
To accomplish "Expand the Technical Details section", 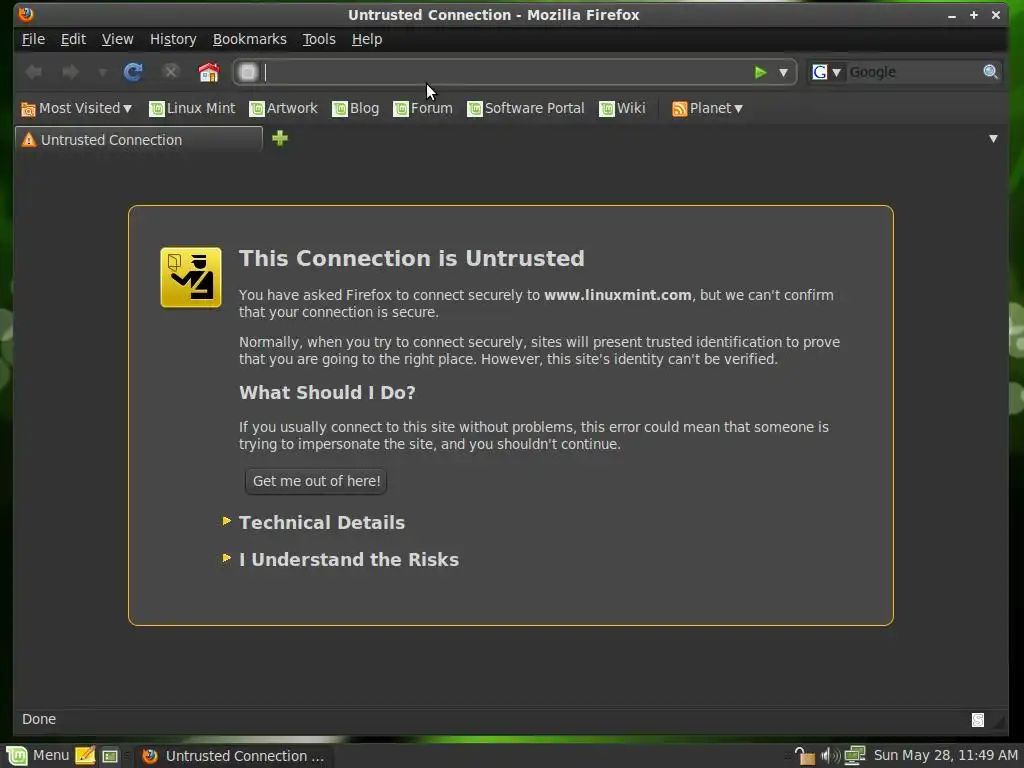I will click(x=321, y=522).
